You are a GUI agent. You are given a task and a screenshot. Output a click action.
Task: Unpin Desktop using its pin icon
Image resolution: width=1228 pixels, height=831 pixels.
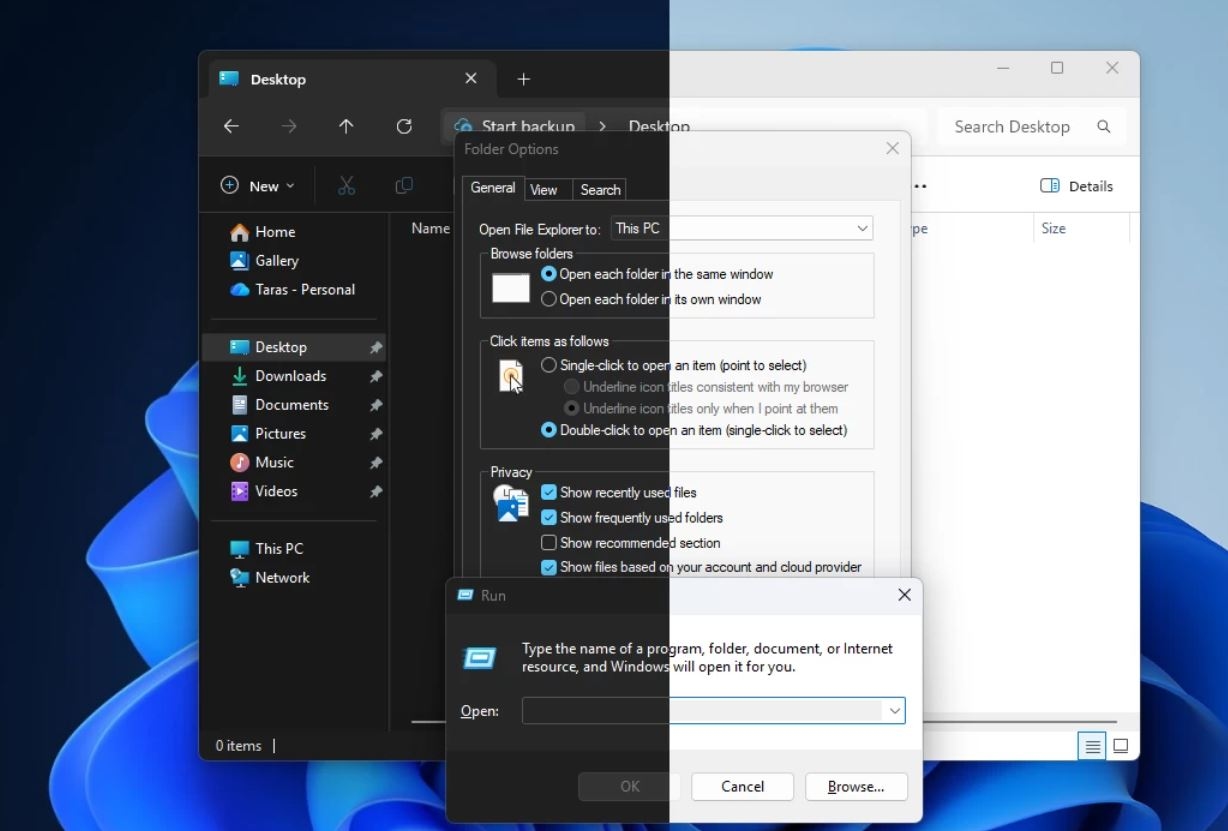(x=375, y=348)
